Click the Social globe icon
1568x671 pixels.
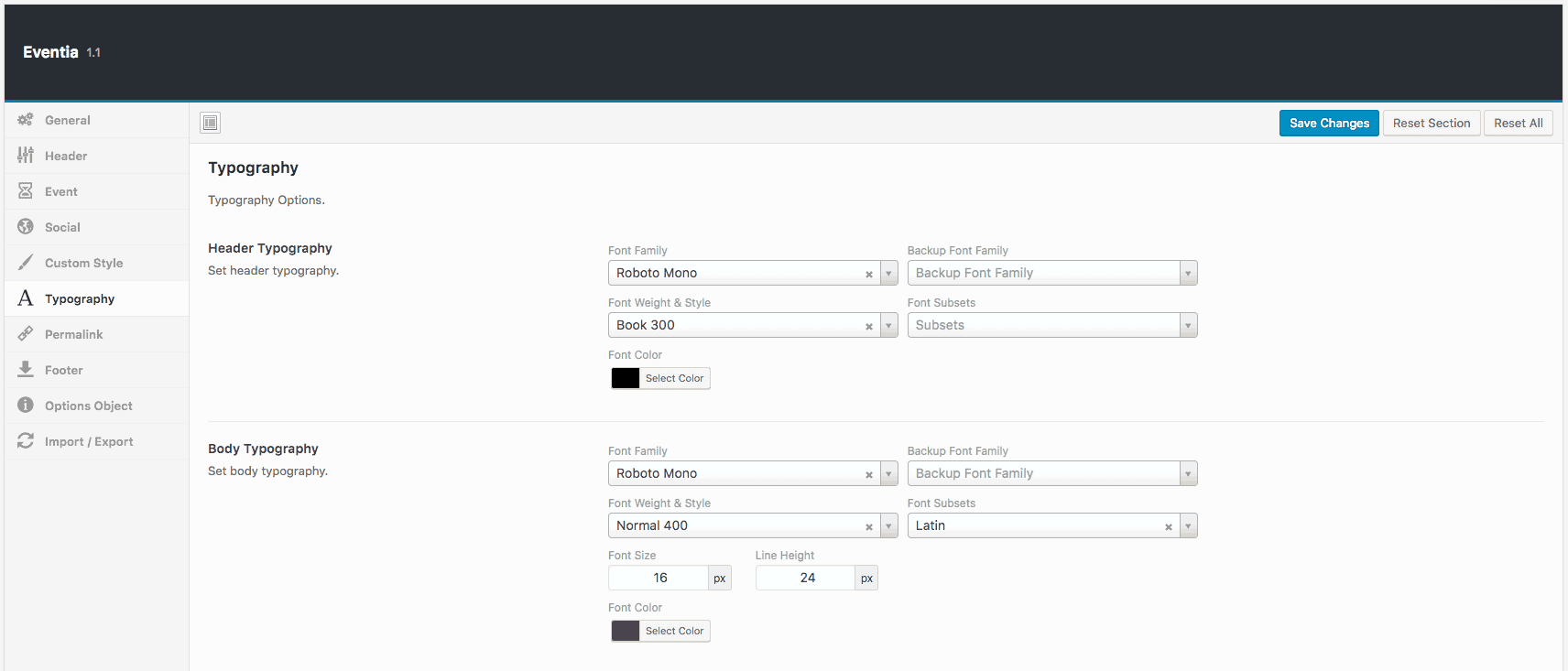[26, 227]
